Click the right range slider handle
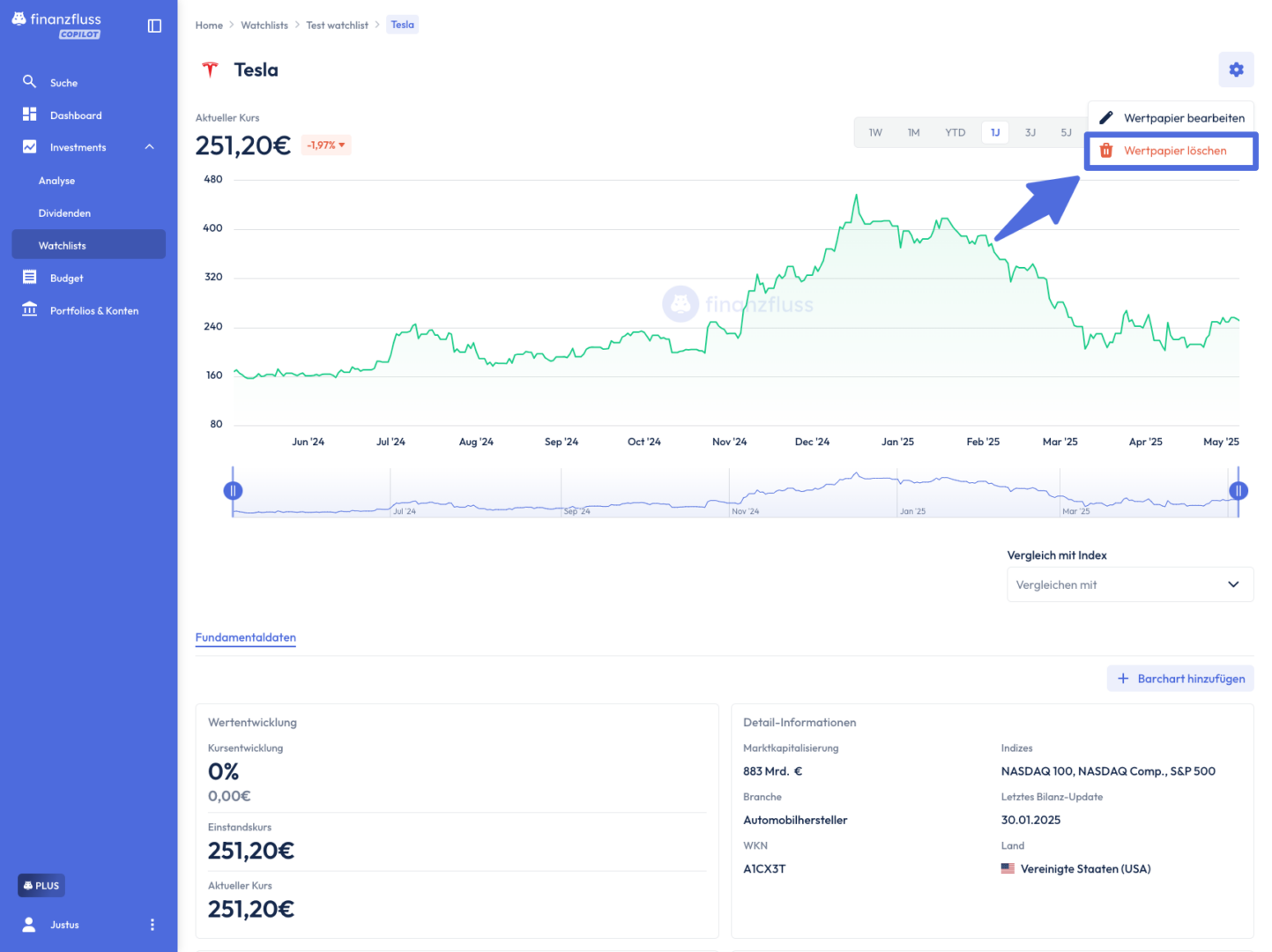1272x952 pixels. [x=1238, y=490]
